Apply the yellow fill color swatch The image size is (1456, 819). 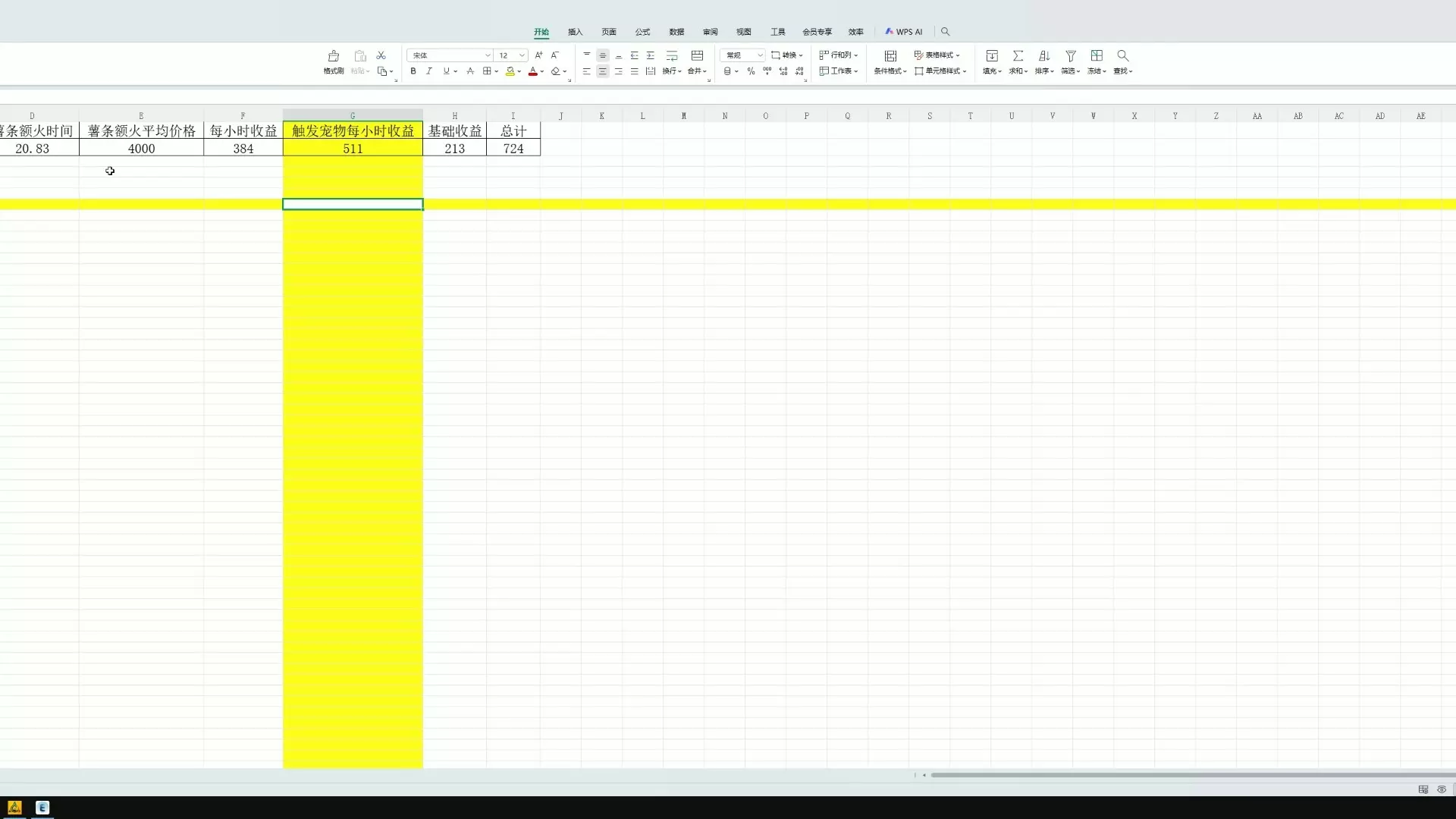pyautogui.click(x=510, y=71)
